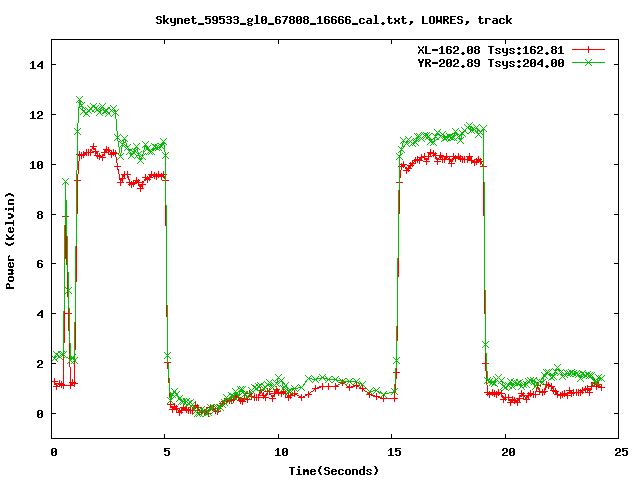Click the green line sample in legend
Image resolution: width=640 pixels, height=480 pixels.
588,62
